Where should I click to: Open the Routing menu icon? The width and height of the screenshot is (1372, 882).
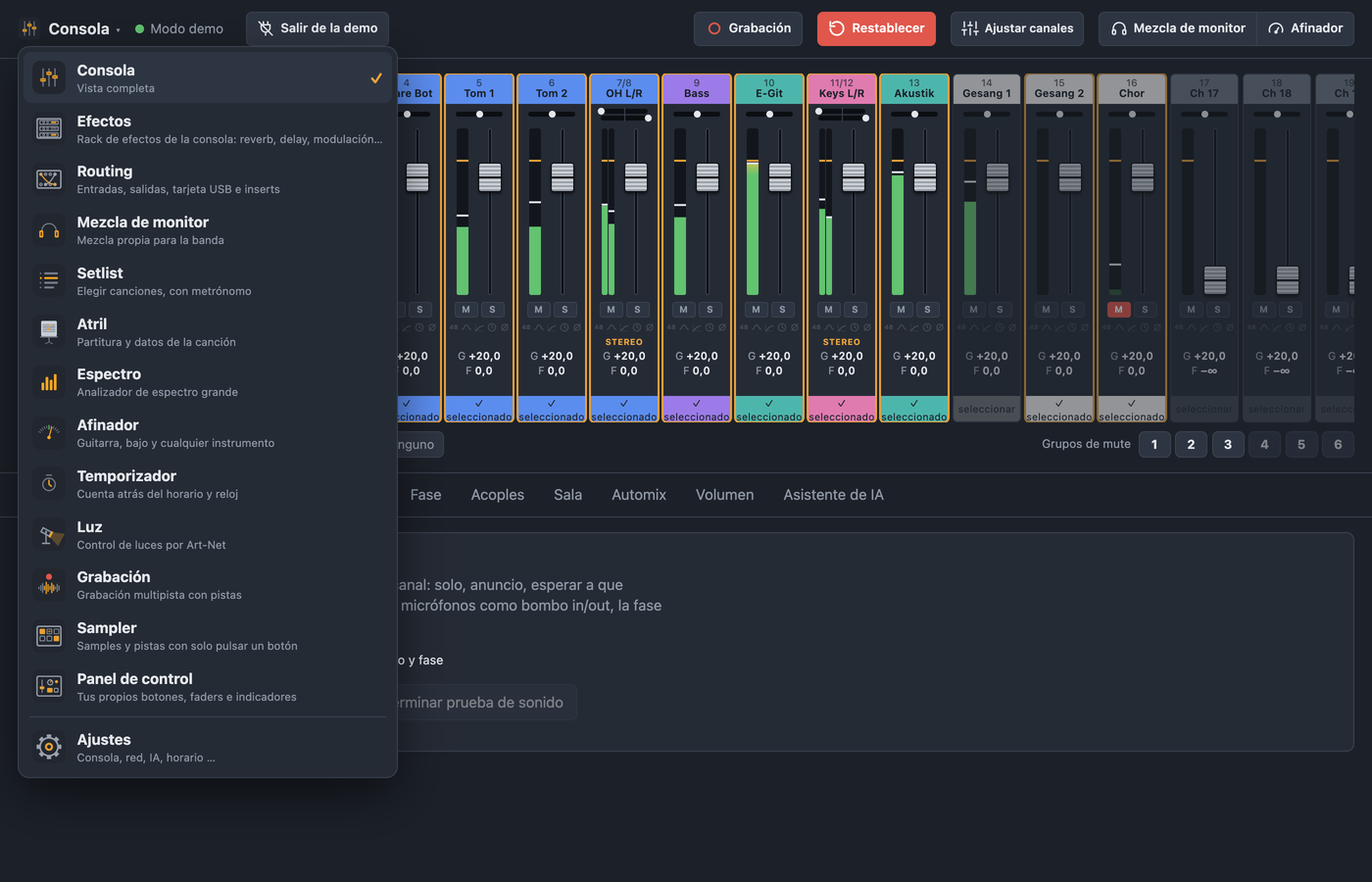click(x=49, y=179)
